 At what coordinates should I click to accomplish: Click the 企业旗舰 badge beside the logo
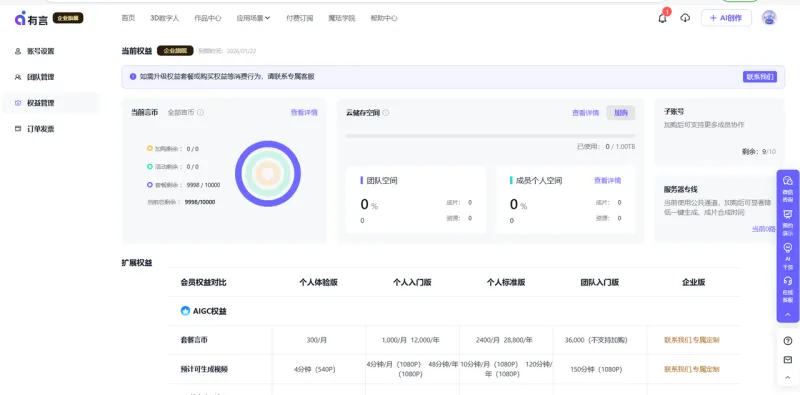[68, 18]
